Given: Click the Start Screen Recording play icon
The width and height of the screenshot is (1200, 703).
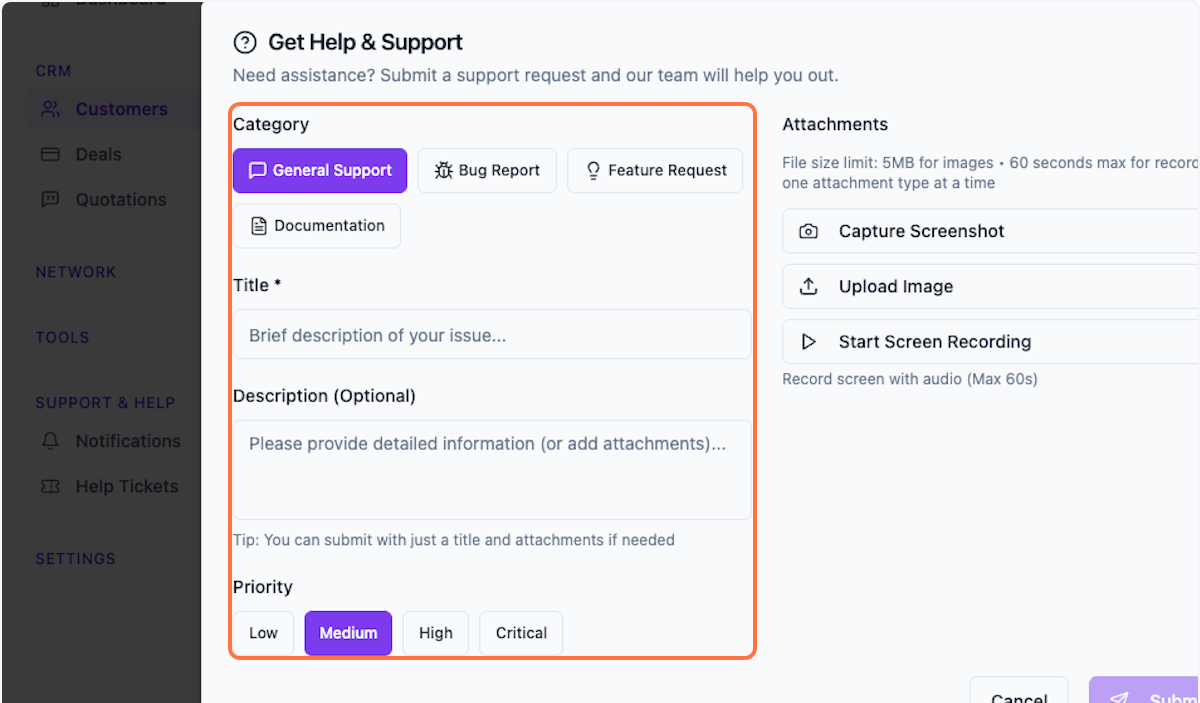Looking at the screenshot, I should (x=808, y=341).
